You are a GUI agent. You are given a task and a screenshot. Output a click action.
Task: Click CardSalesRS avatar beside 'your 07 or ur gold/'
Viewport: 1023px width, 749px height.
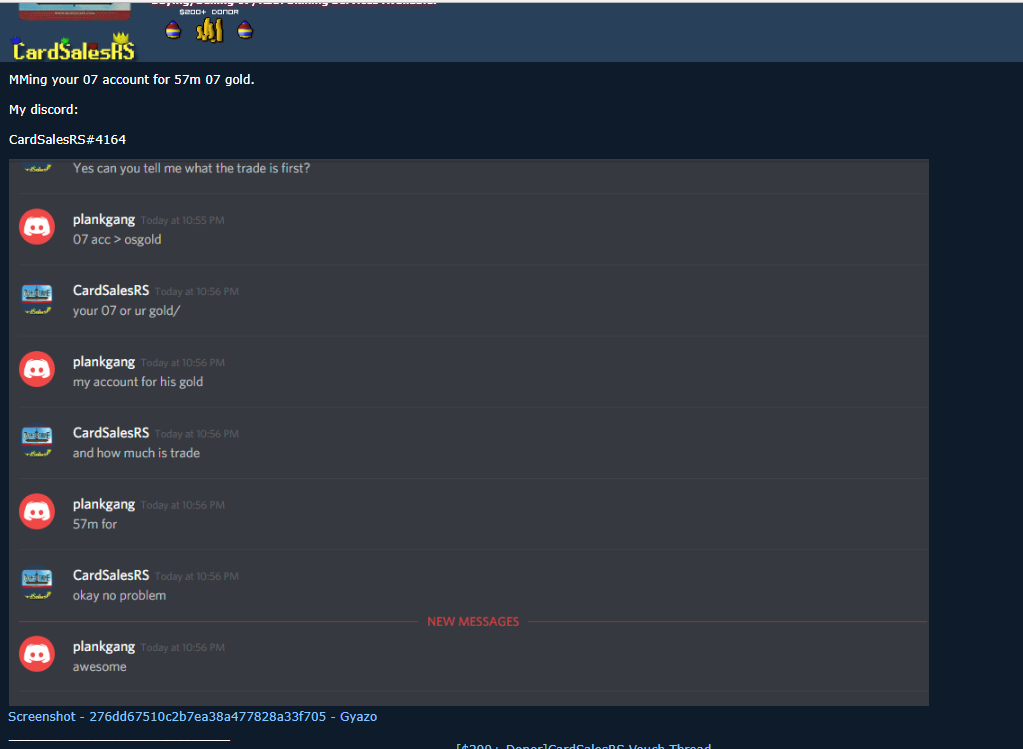[37, 298]
